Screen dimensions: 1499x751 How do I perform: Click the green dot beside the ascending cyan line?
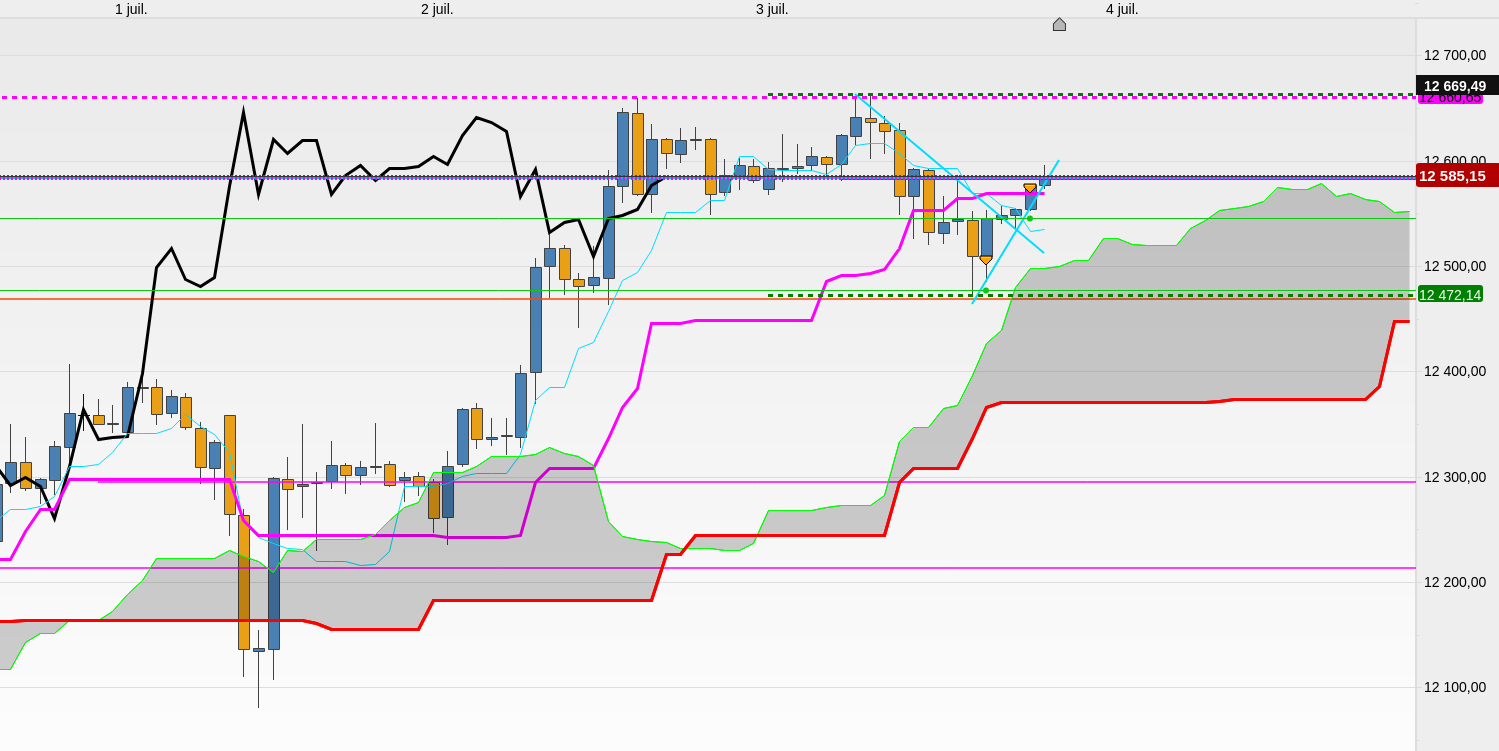(1030, 218)
